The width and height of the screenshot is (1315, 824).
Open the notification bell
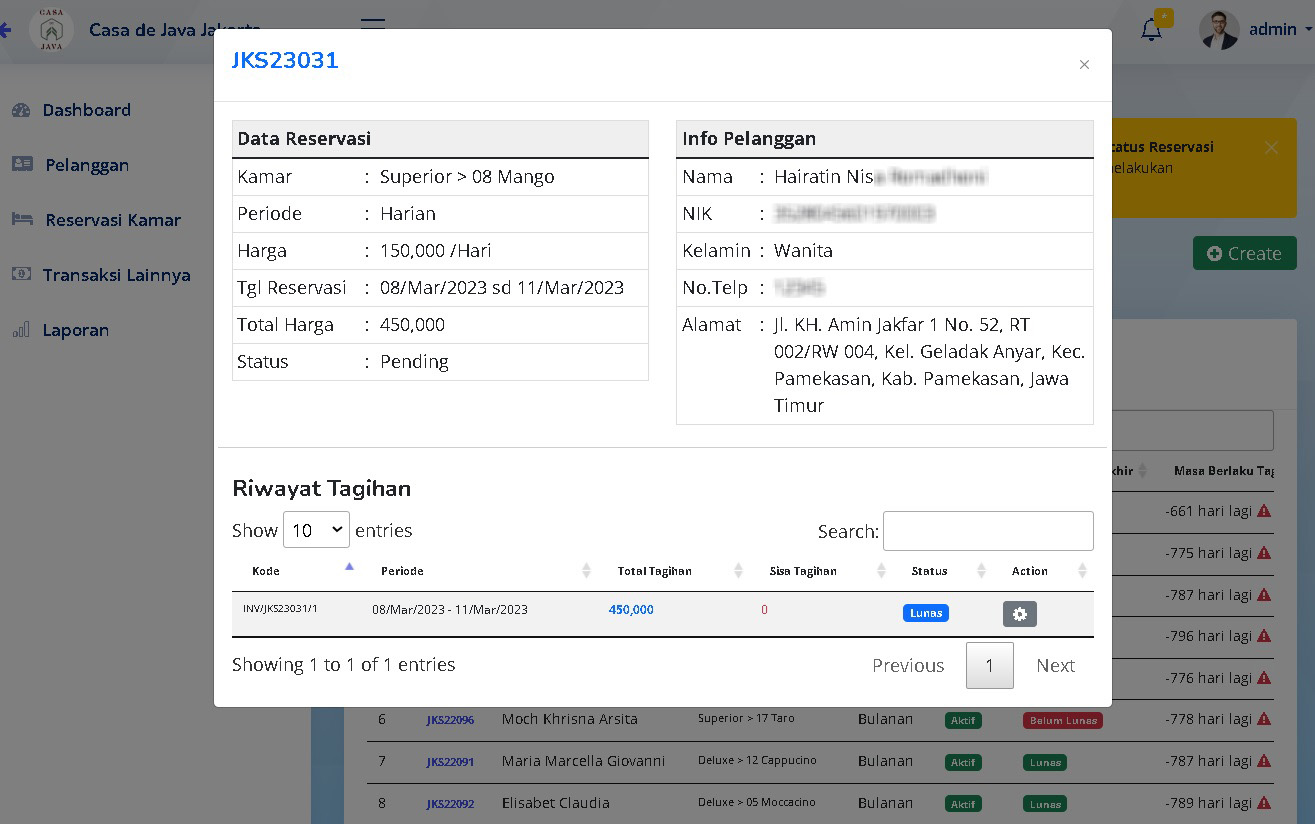pos(1151,30)
